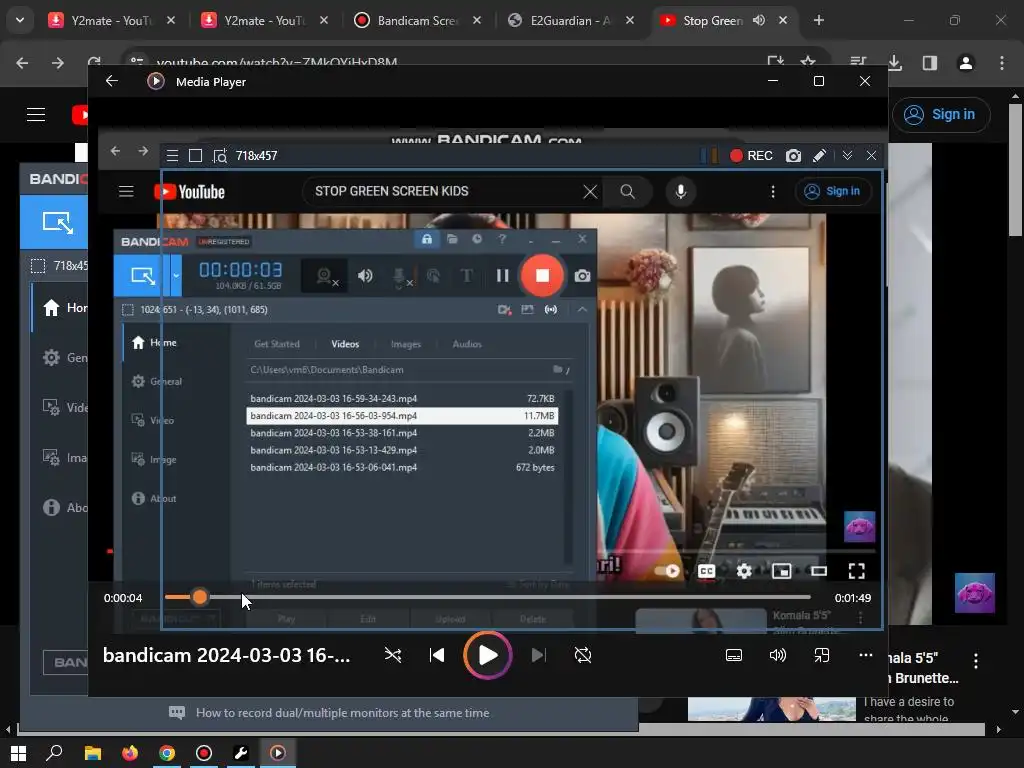Go back in Chrome

pyautogui.click(x=22, y=63)
